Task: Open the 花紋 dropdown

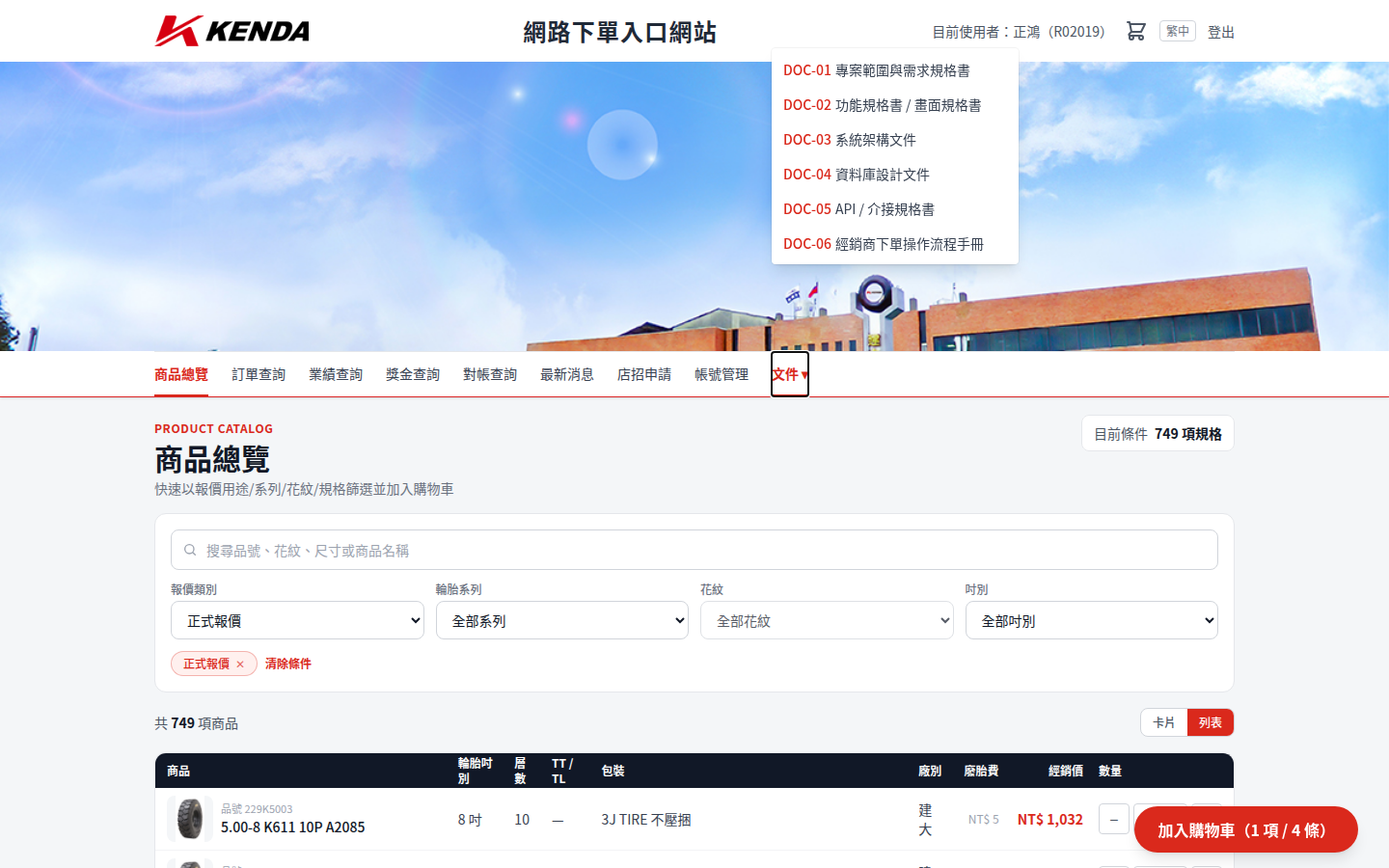Action: [827, 620]
